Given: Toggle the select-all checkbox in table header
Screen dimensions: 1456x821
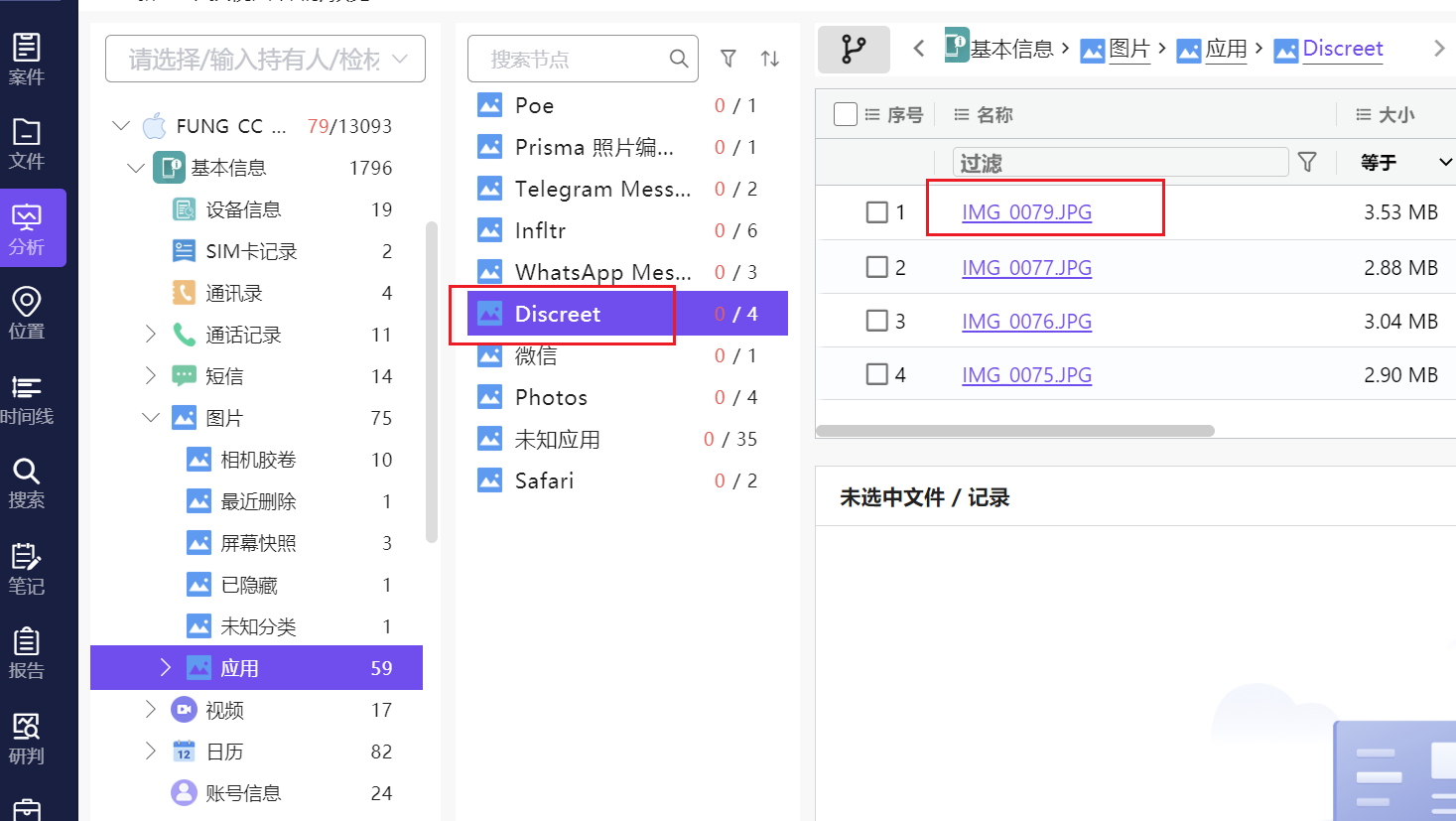Looking at the screenshot, I should click(x=846, y=115).
